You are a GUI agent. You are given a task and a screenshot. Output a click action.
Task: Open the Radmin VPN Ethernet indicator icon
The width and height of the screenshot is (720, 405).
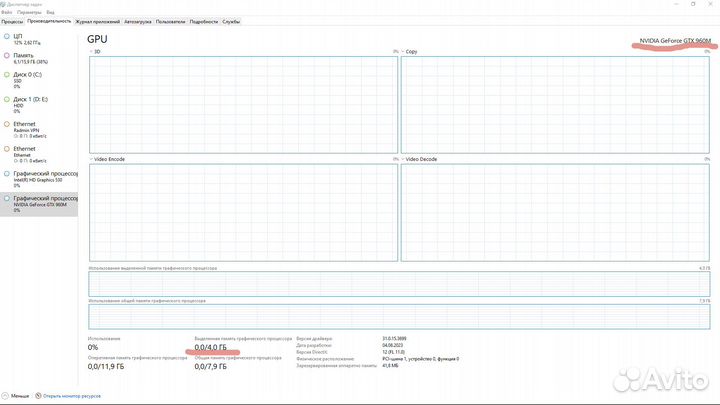point(7,125)
